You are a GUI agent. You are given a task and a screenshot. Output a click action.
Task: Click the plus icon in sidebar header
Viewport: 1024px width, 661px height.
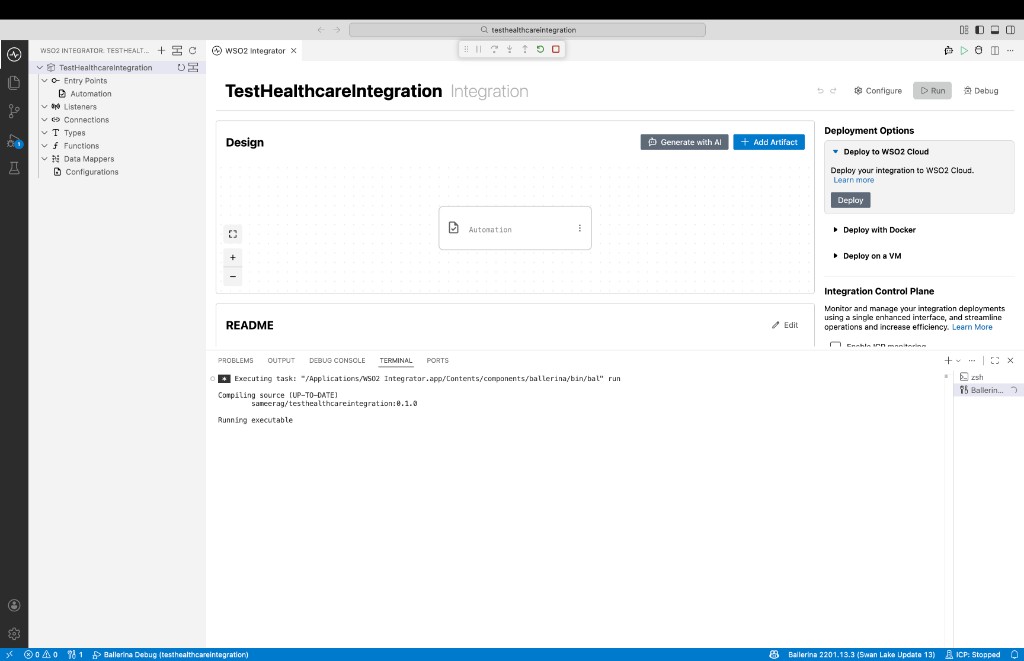point(161,50)
